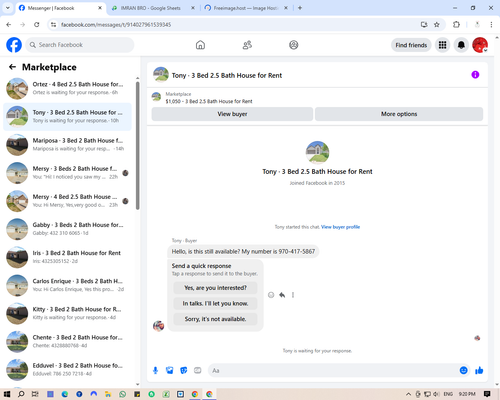The width and height of the screenshot is (500, 400).
Task: Send quick response 'In talks. I'll let you know.'
Action: click(x=215, y=303)
